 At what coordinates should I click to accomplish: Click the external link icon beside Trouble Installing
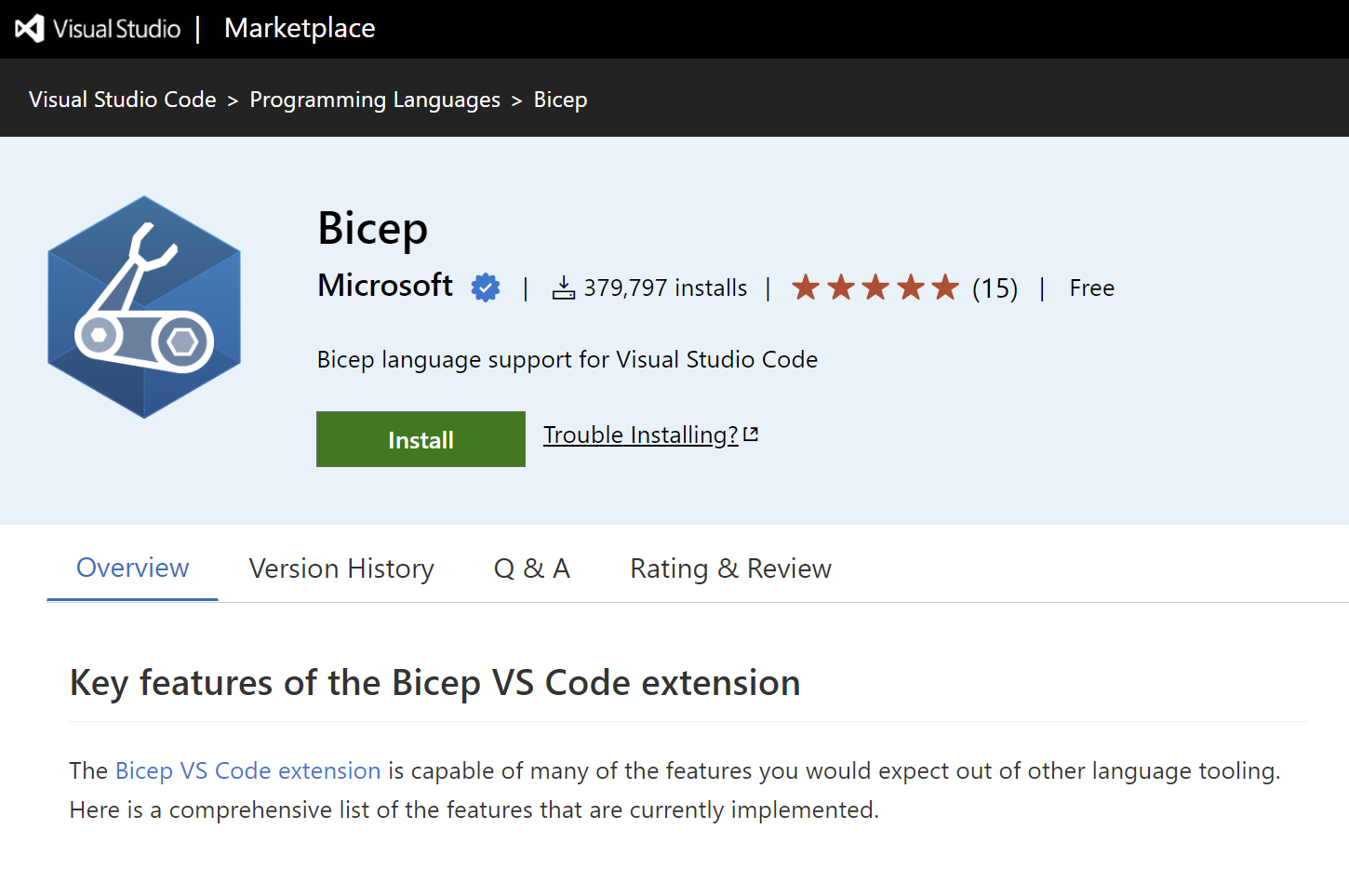(x=752, y=433)
